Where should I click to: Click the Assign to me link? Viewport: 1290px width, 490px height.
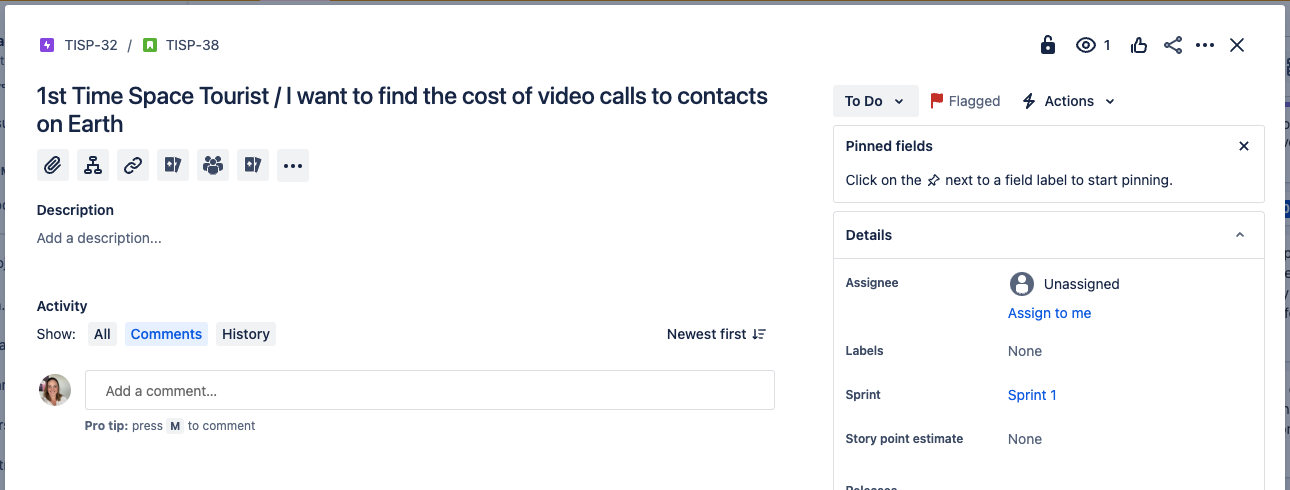[x=1049, y=313]
